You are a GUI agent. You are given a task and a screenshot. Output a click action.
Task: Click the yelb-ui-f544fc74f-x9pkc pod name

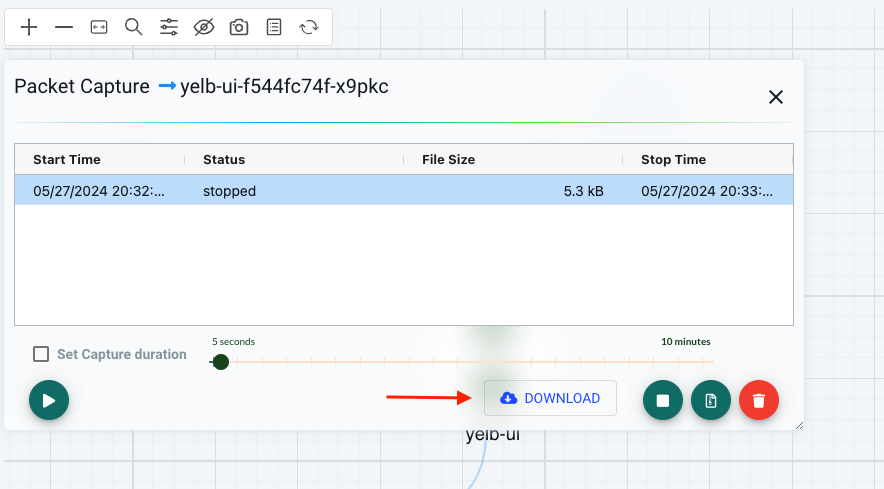(284, 86)
